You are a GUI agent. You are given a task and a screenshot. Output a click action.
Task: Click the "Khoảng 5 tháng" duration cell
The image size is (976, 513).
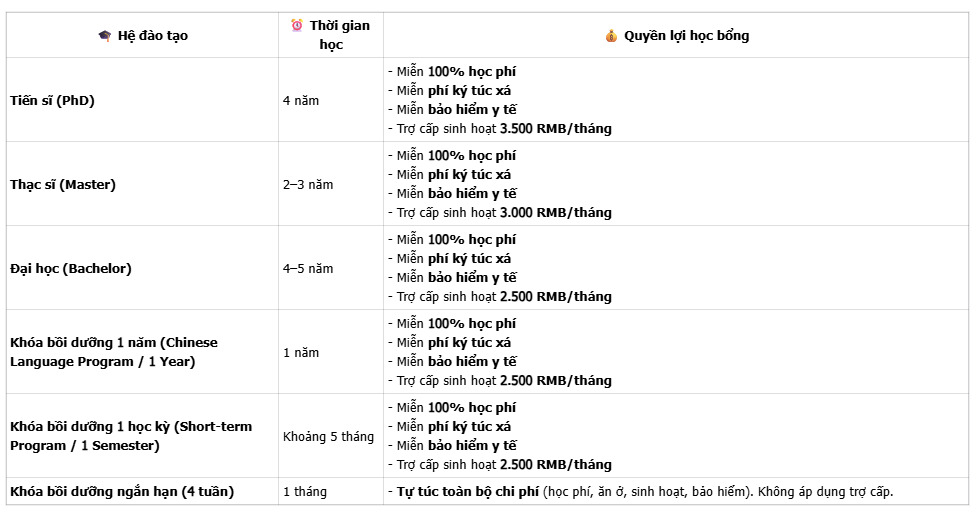[328, 436]
